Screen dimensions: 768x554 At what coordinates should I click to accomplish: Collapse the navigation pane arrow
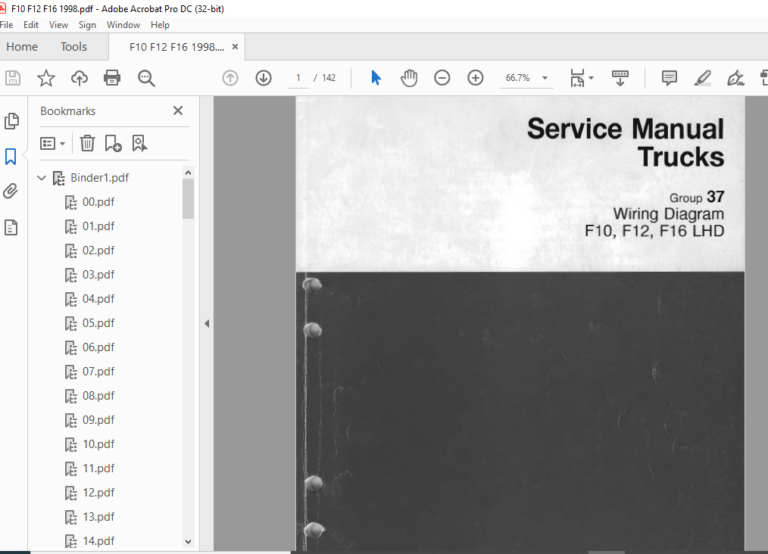pos(207,323)
